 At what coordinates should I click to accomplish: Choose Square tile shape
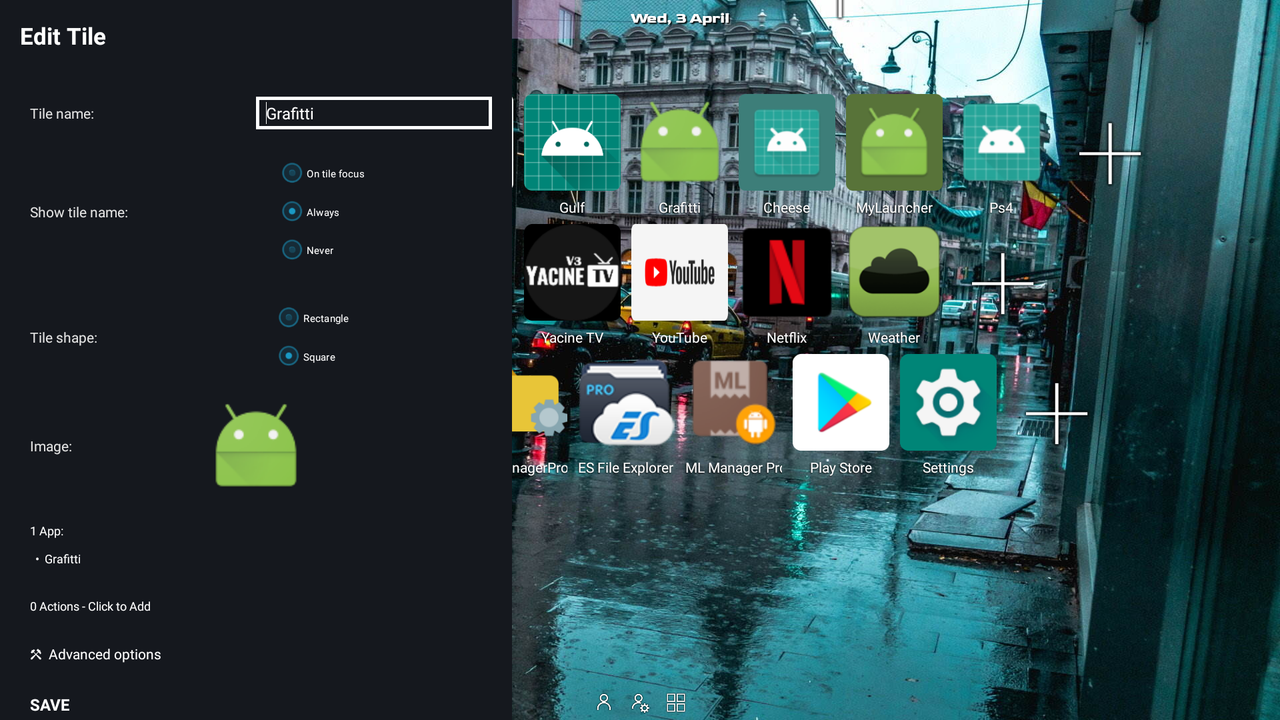point(307,356)
